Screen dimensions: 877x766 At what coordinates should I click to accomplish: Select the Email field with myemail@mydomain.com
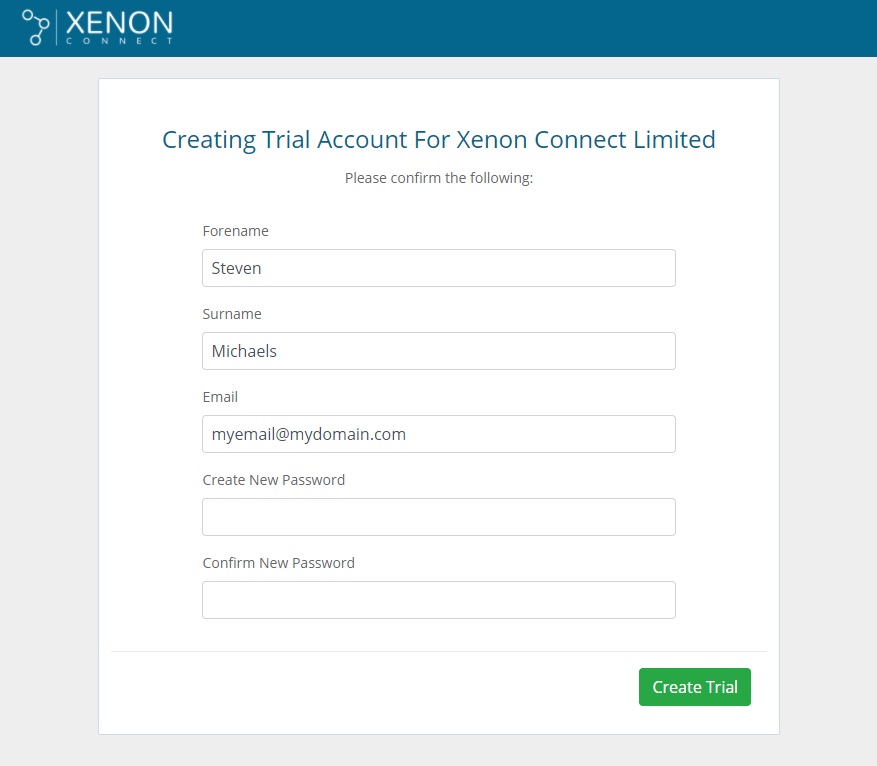pyautogui.click(x=438, y=434)
